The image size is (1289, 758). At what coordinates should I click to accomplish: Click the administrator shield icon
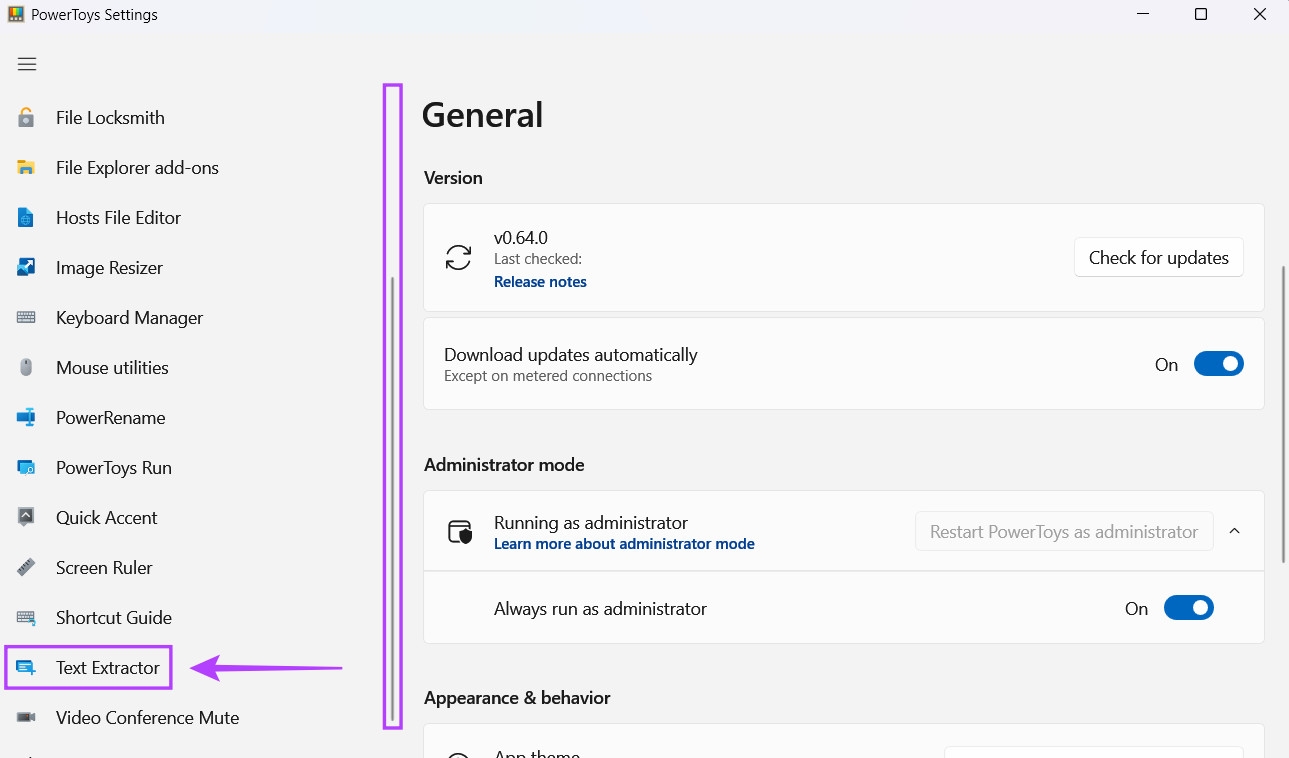click(x=459, y=532)
